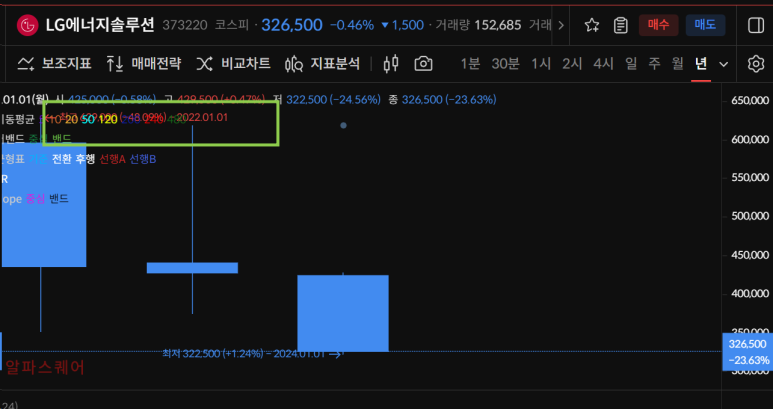Click the LG에너지솔루션 logo icon
Screen dimensions: 773x409
[27, 25]
